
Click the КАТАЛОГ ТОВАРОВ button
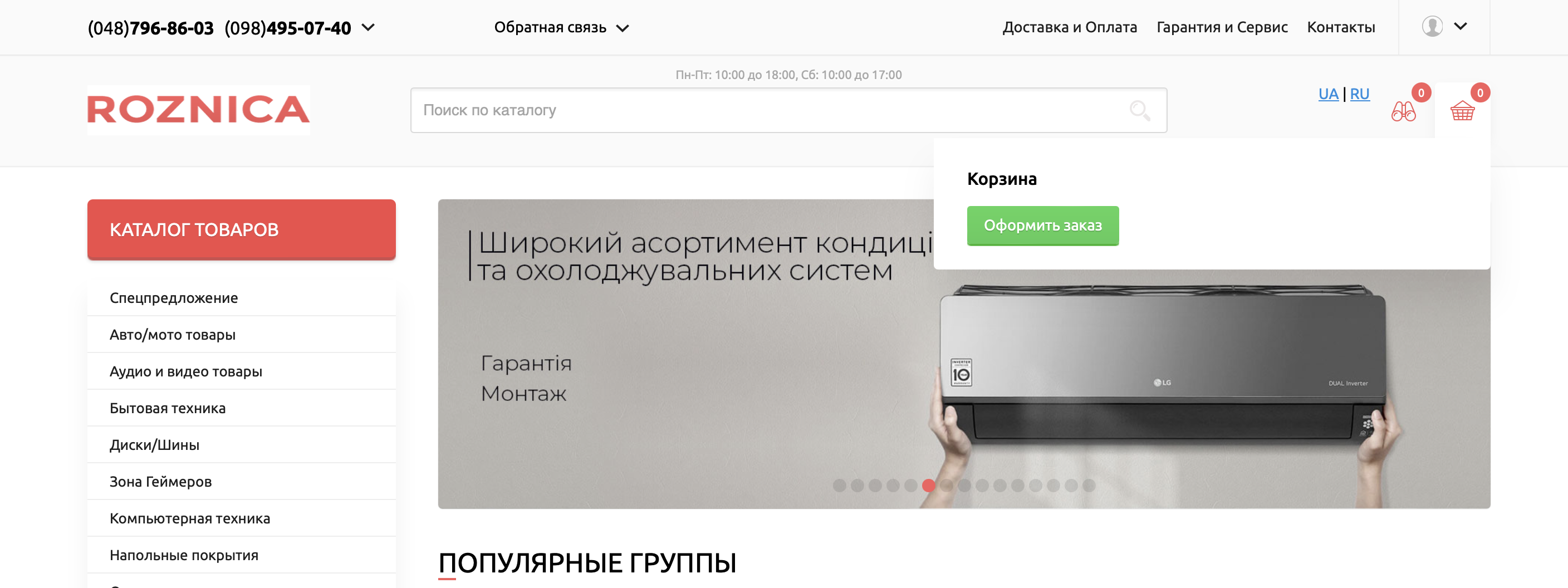242,229
